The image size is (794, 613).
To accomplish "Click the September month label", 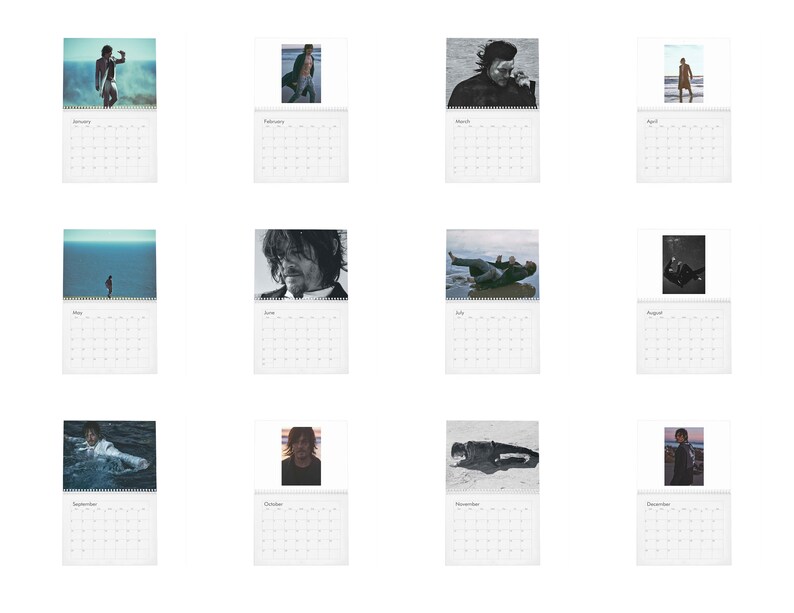I will pyautogui.click(x=85, y=504).
